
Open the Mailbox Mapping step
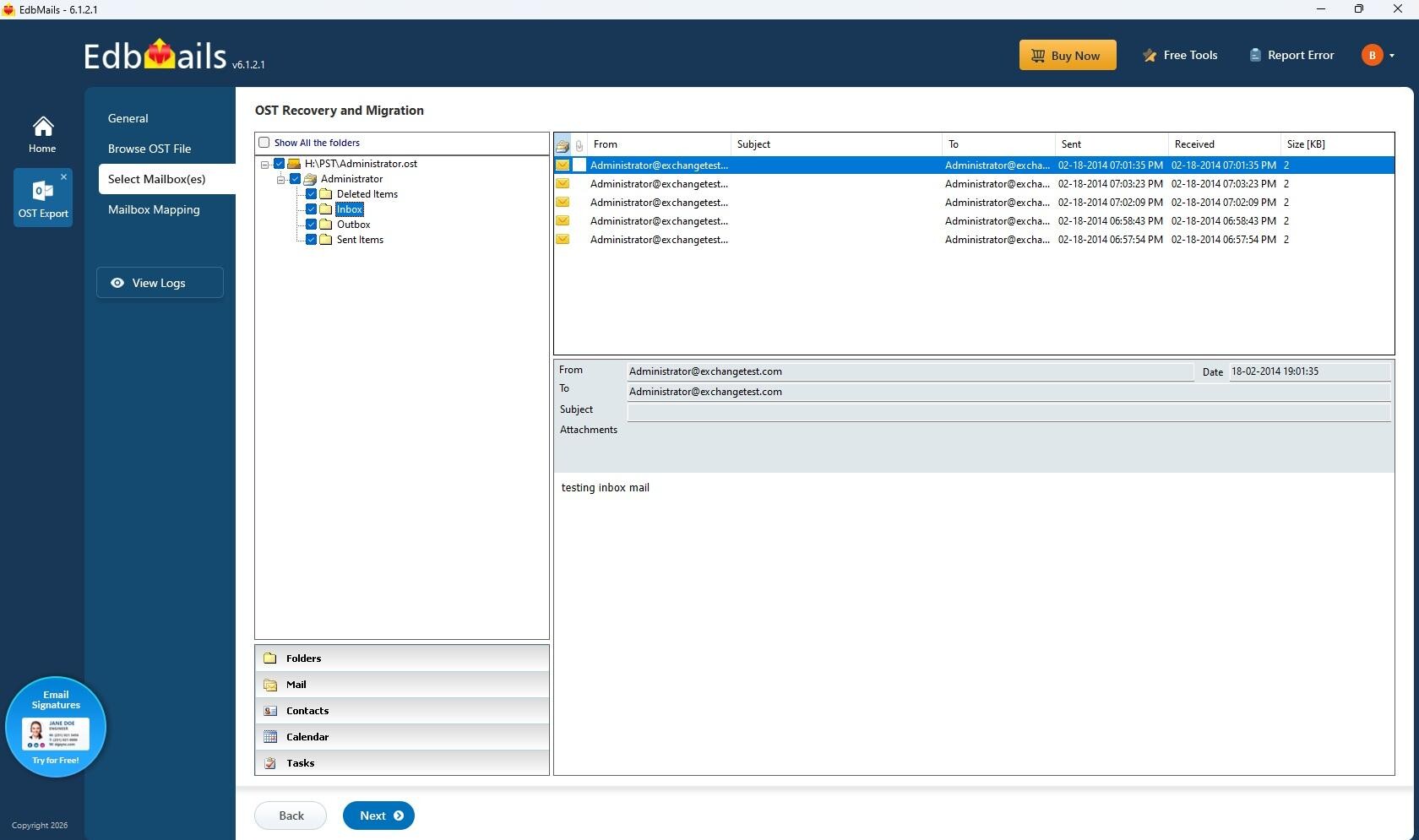[x=154, y=209]
